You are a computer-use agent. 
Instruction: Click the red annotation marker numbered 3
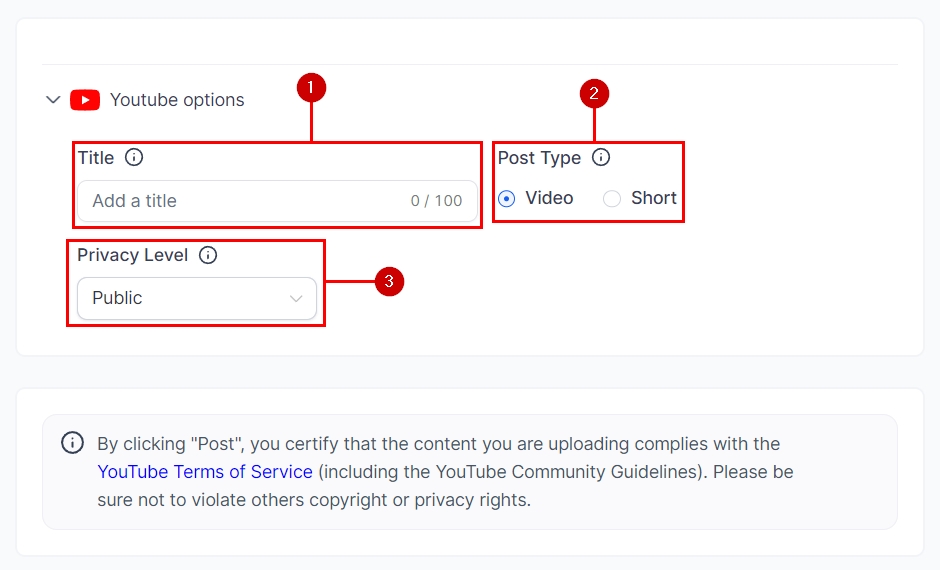point(389,282)
